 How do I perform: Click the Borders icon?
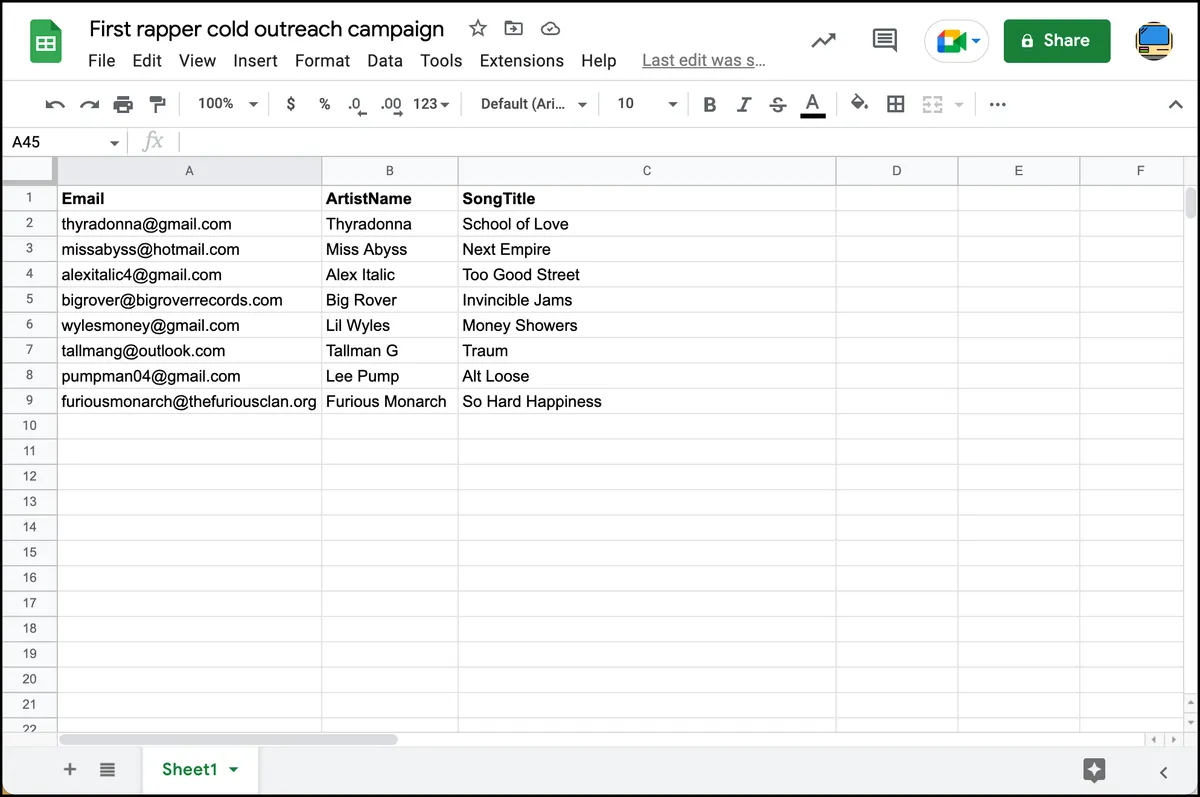tap(896, 104)
